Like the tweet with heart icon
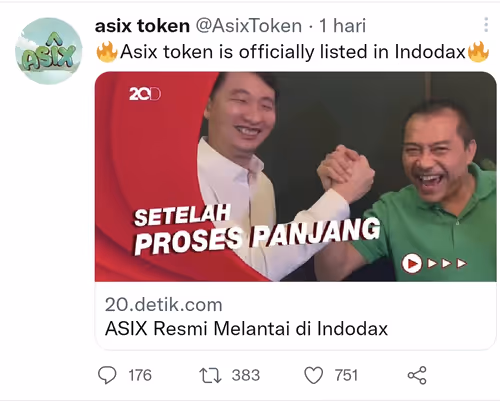The image size is (500, 402). [314, 375]
